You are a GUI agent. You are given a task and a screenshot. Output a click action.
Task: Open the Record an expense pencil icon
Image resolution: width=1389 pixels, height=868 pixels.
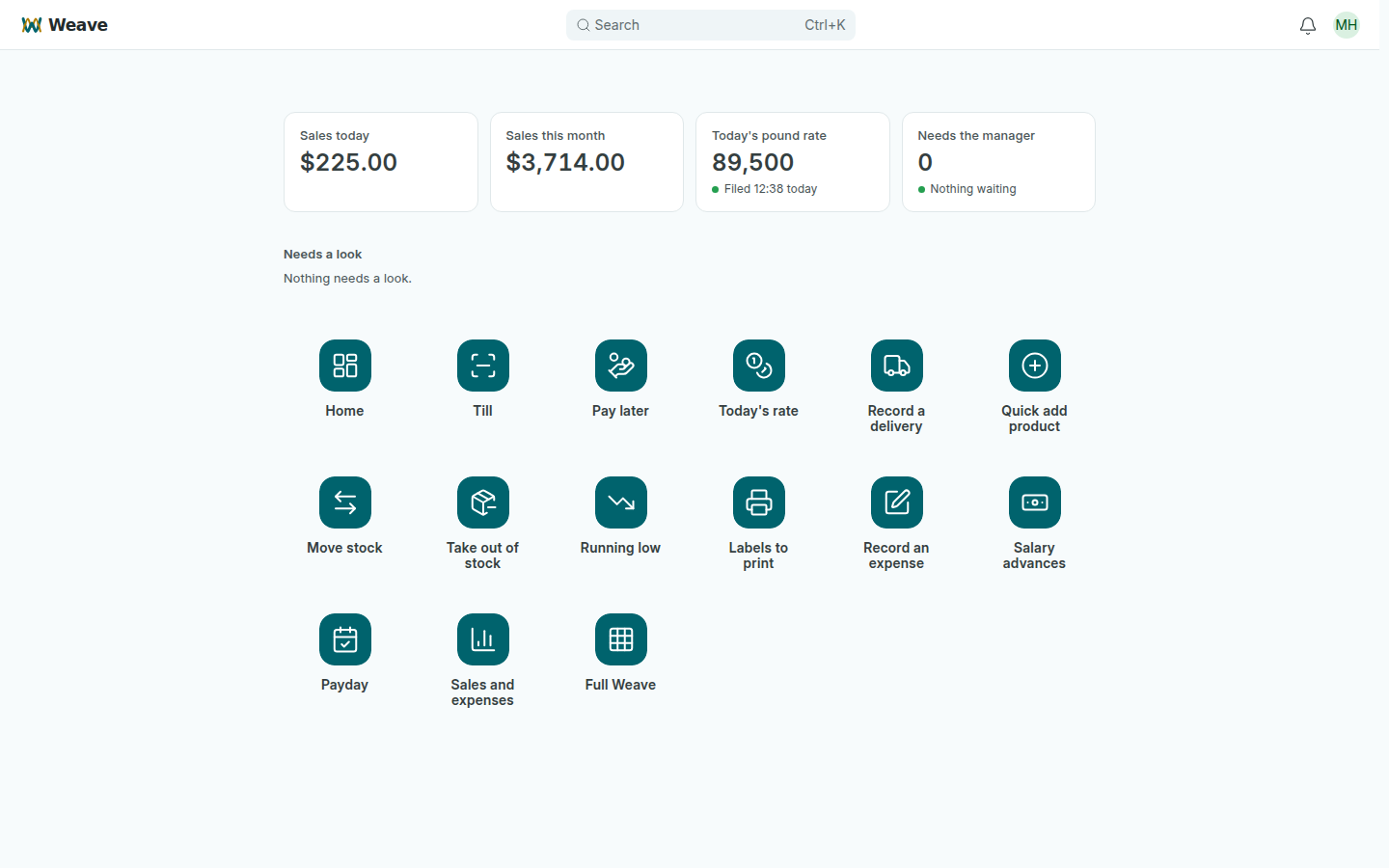pyautogui.click(x=897, y=502)
